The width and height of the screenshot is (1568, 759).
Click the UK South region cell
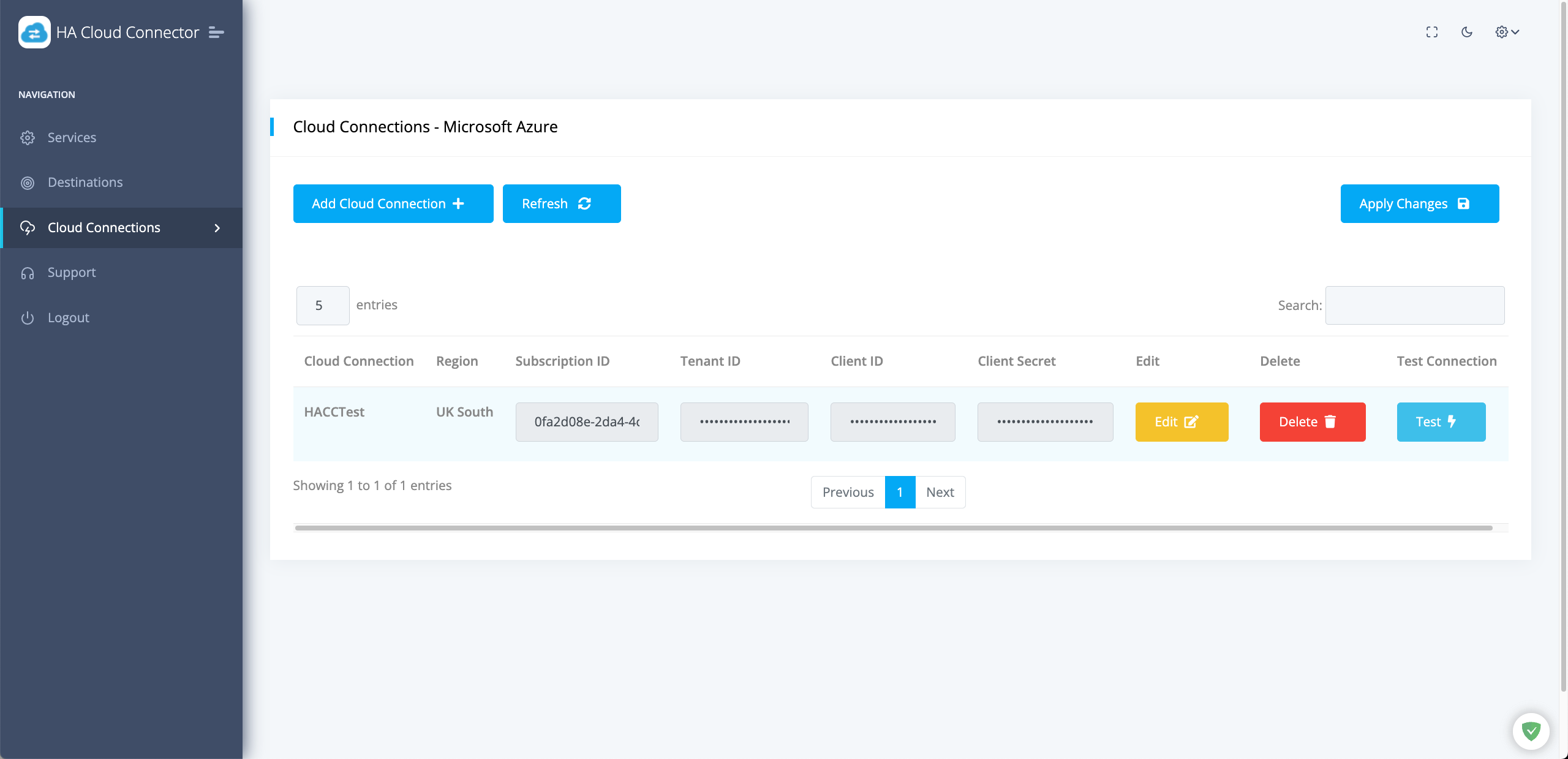(464, 412)
